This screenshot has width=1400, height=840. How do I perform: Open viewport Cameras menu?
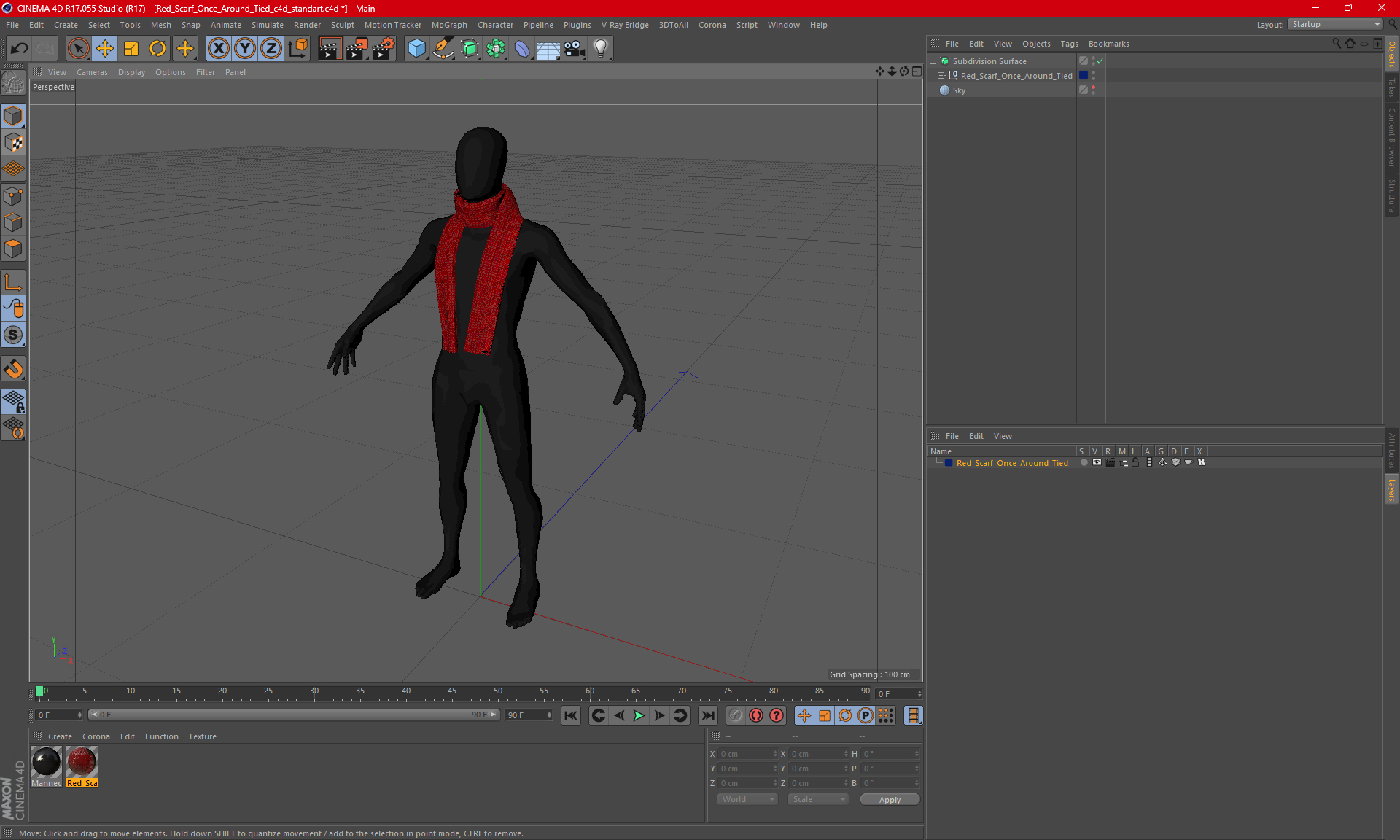pyautogui.click(x=92, y=72)
